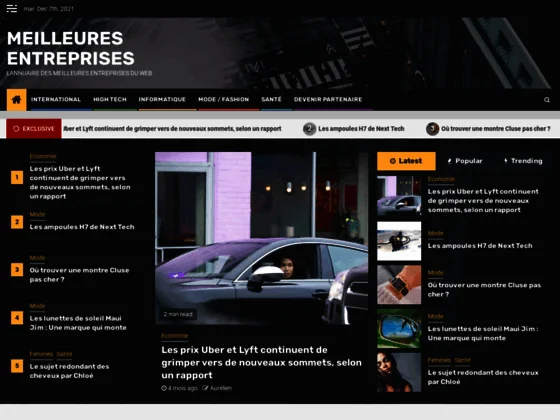Open the Devenir Partenaire menu item
The image size is (560, 420).
pyautogui.click(x=328, y=99)
